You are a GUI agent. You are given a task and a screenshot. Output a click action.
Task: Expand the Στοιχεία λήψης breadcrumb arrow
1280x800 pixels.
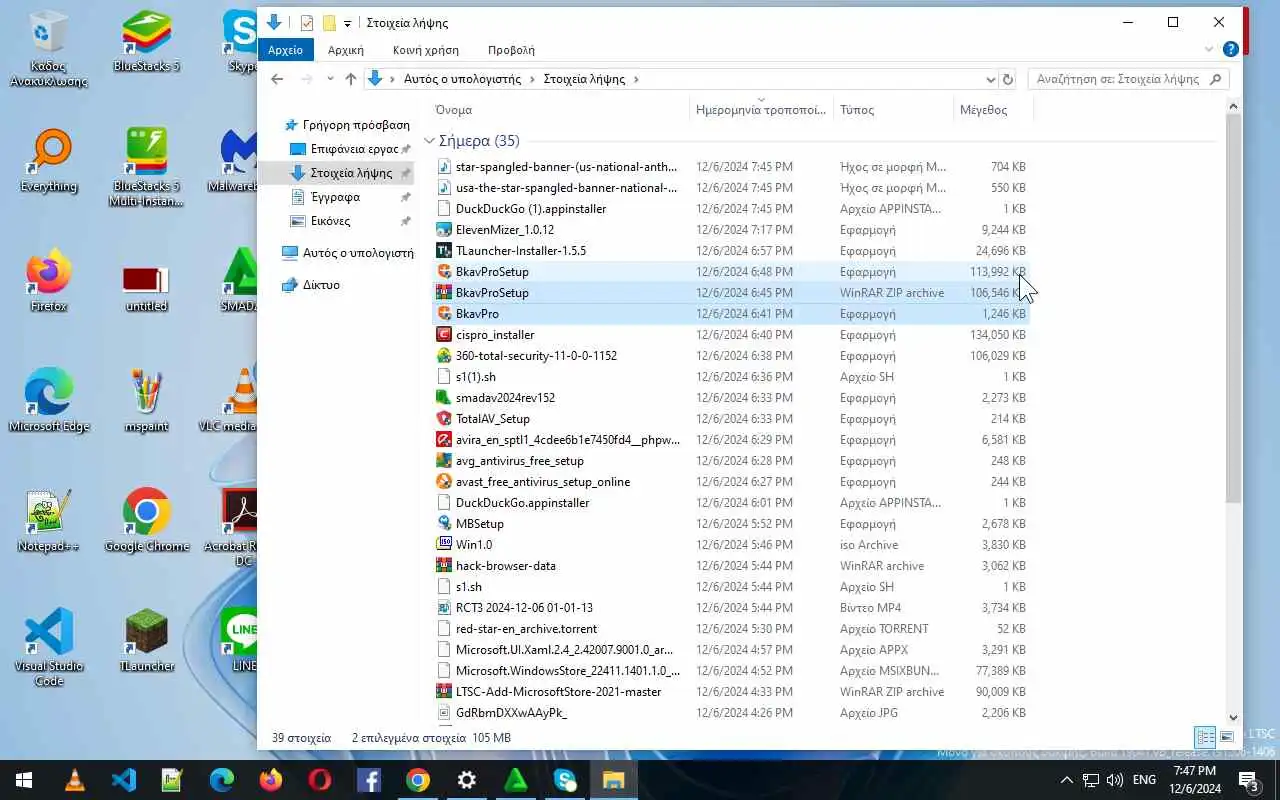636,79
